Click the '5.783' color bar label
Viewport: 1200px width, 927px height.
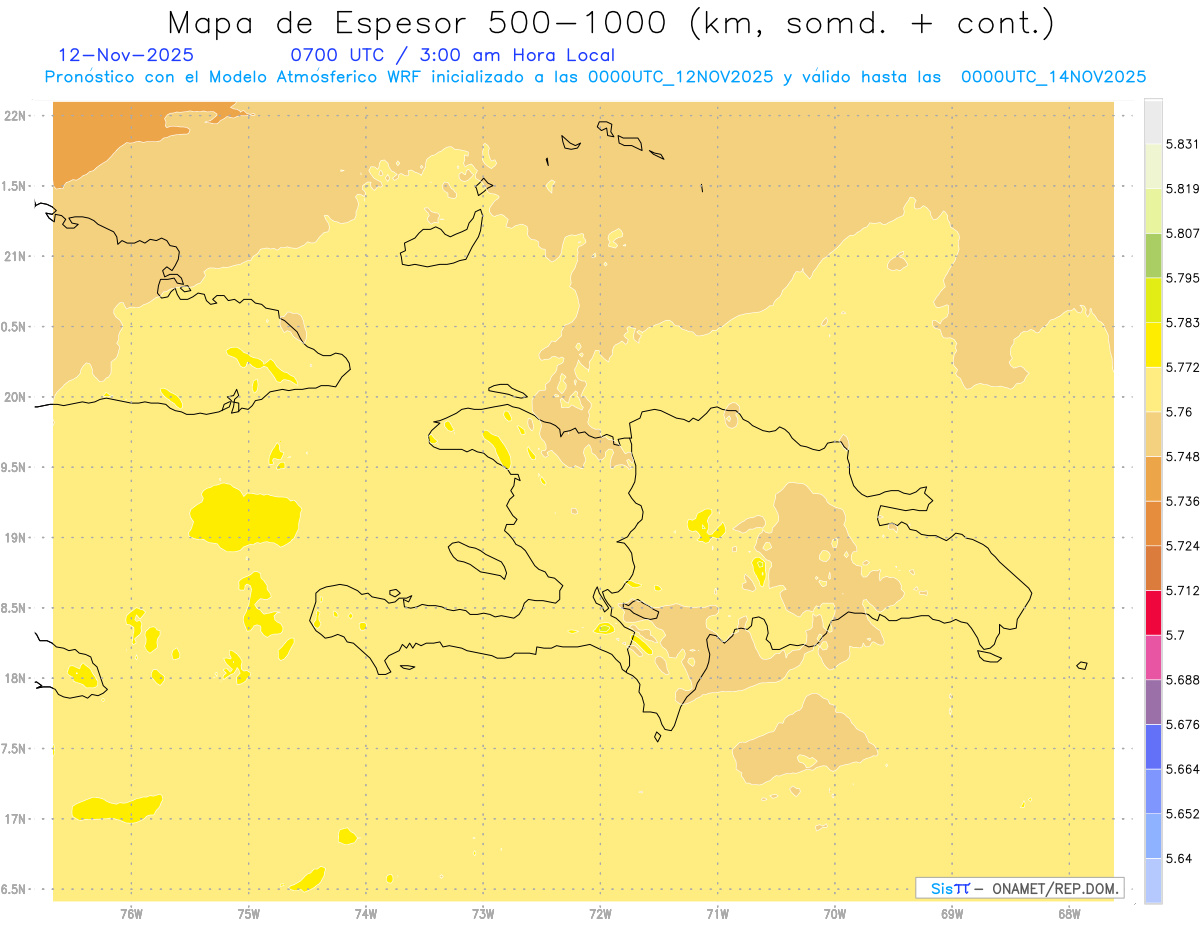pos(1182,323)
